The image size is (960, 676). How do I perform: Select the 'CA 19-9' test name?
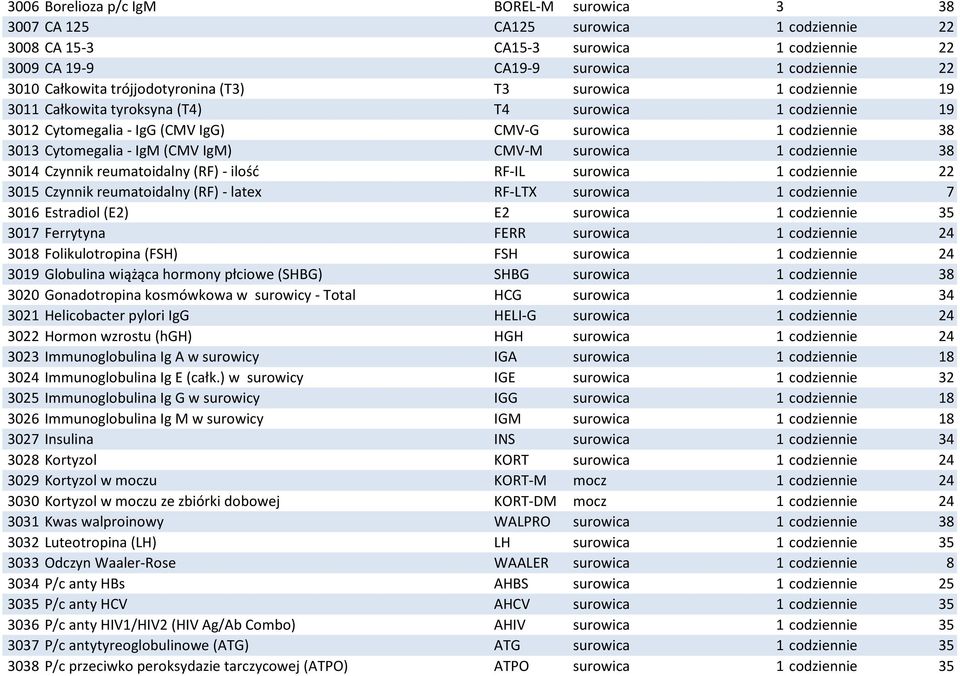point(69,68)
